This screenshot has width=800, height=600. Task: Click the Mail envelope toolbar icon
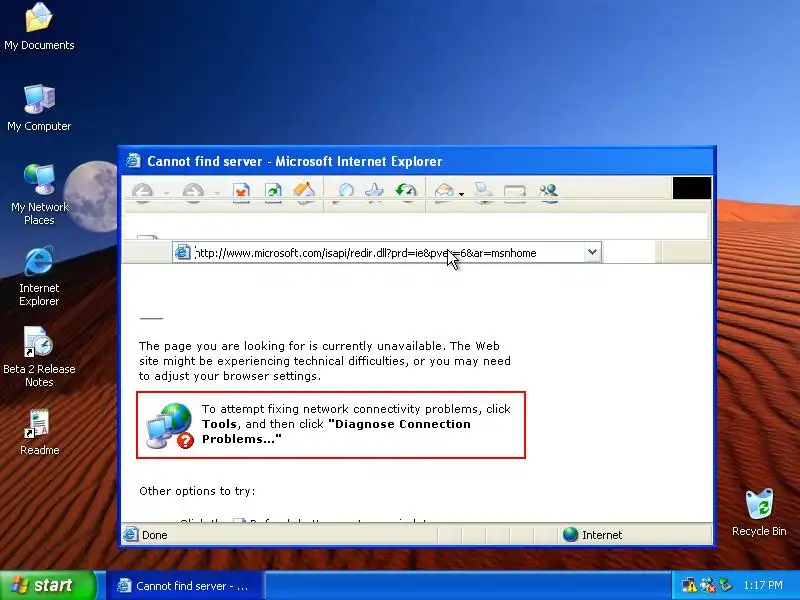444,192
